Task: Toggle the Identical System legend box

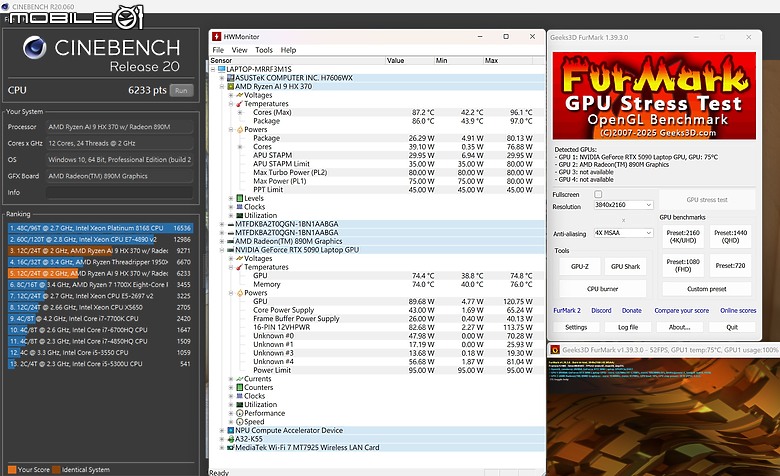Action: point(56,469)
